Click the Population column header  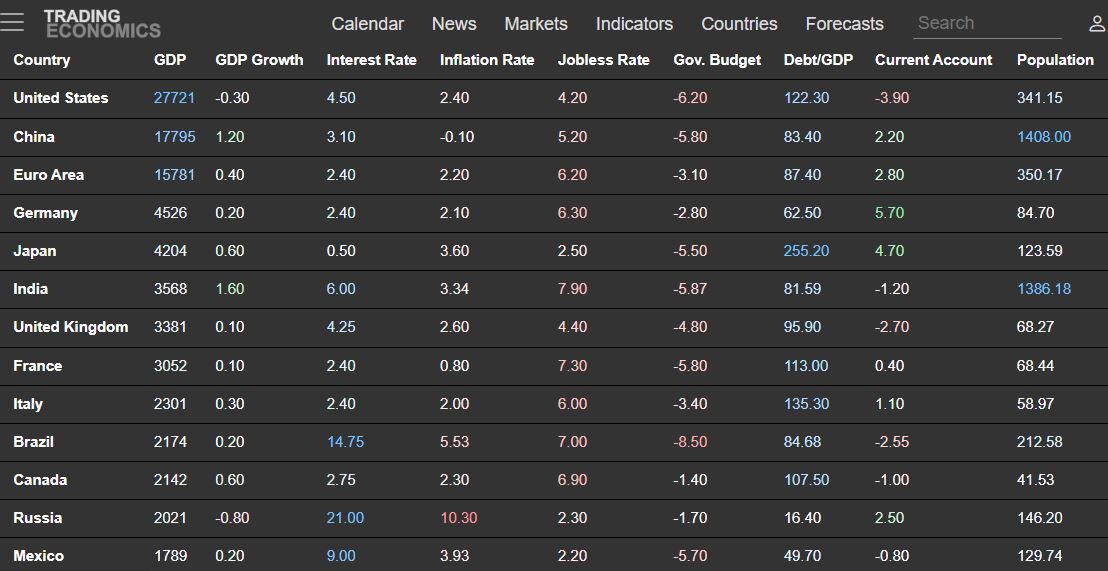point(1055,60)
